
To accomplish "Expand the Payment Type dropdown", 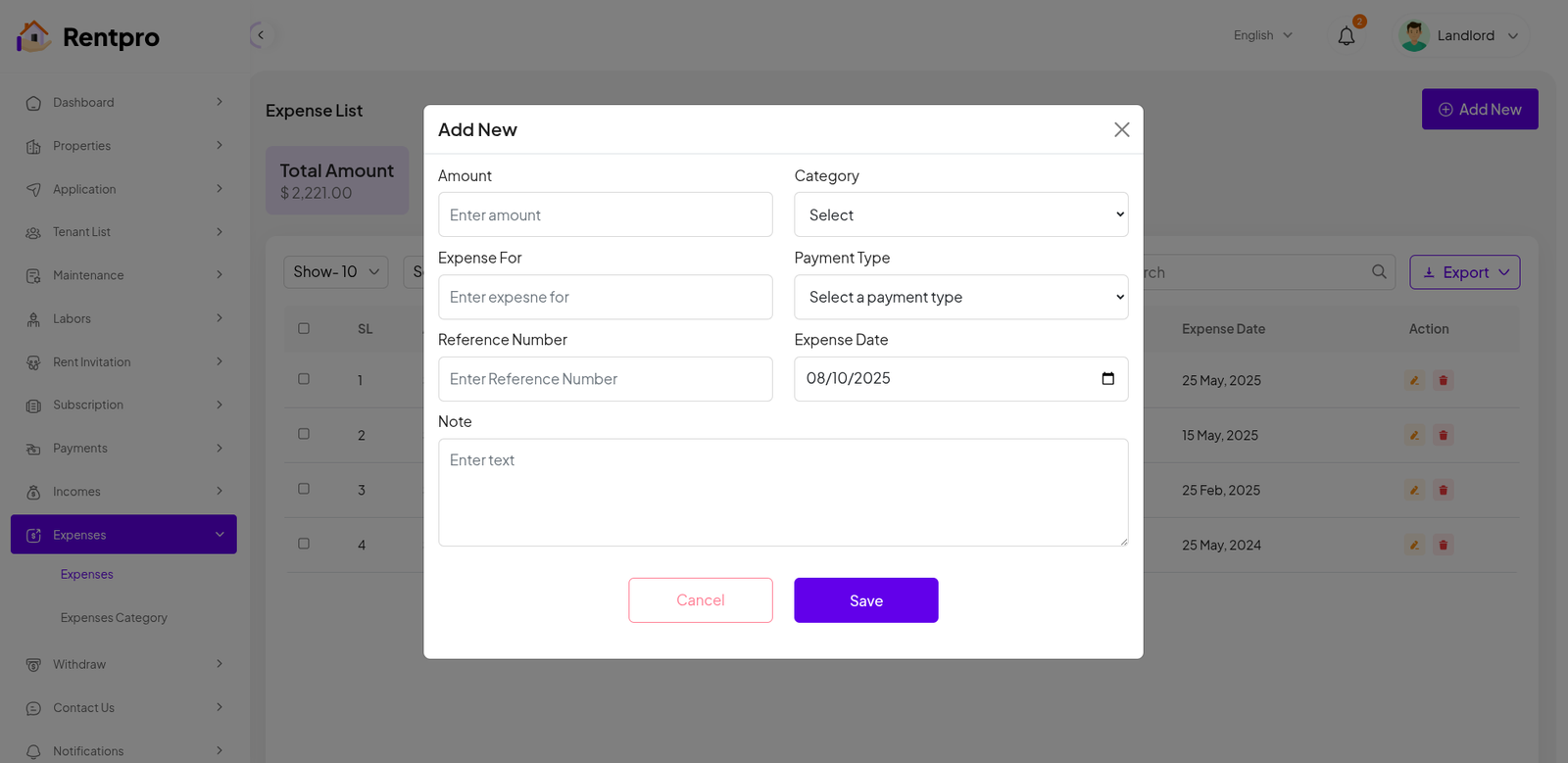I will click(960, 297).
